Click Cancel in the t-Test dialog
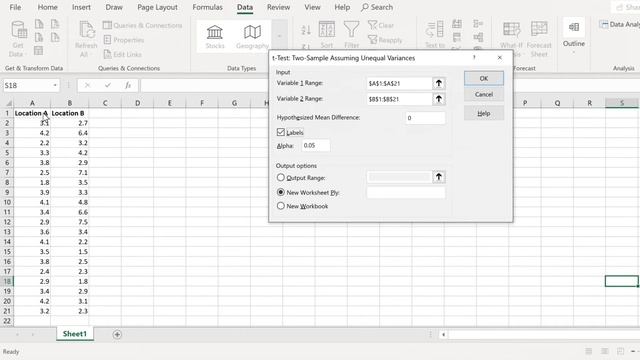This screenshot has height=360, width=640. pos(484,94)
